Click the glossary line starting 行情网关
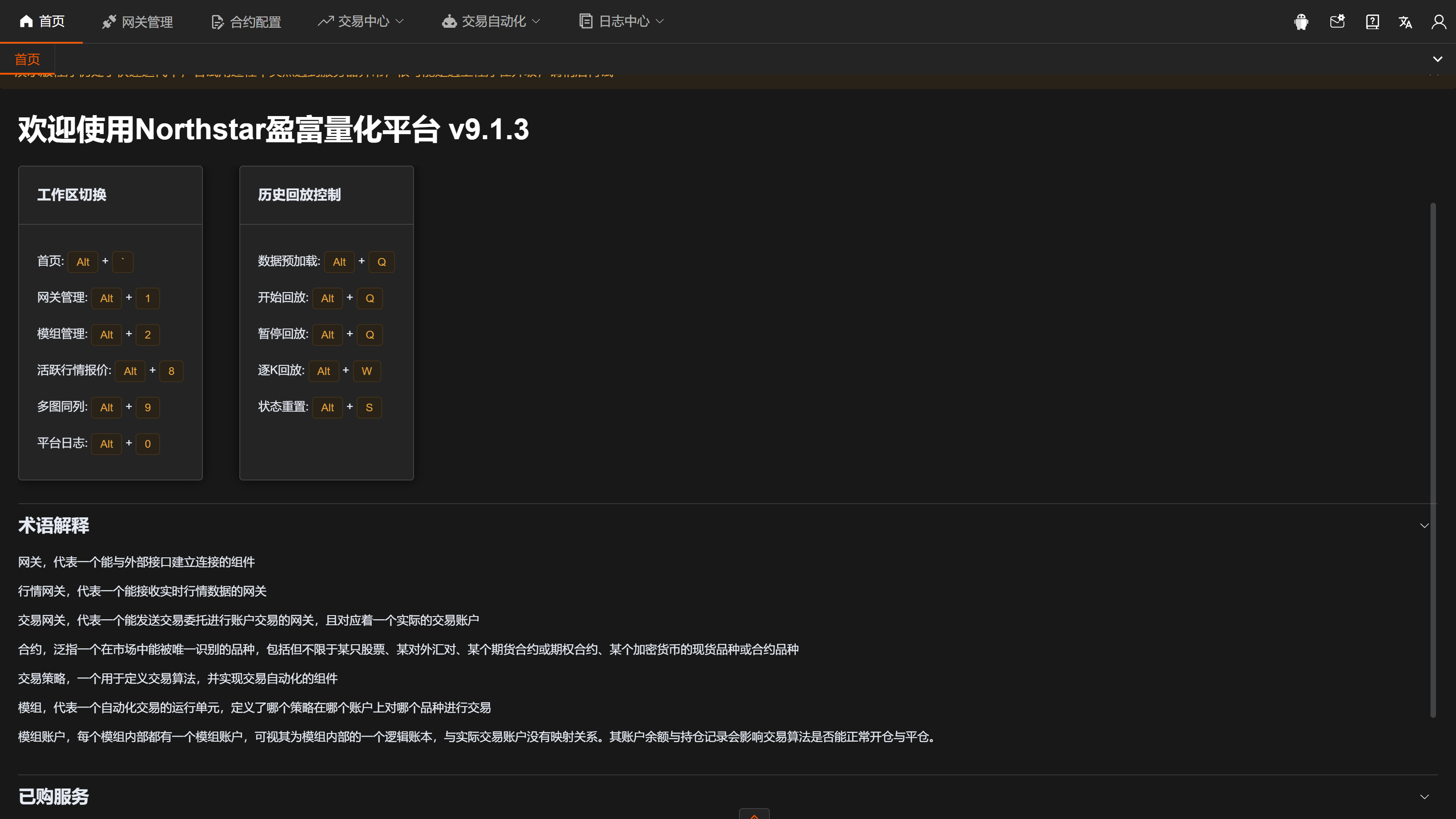Screen dimensions: 1456x819 142,591
